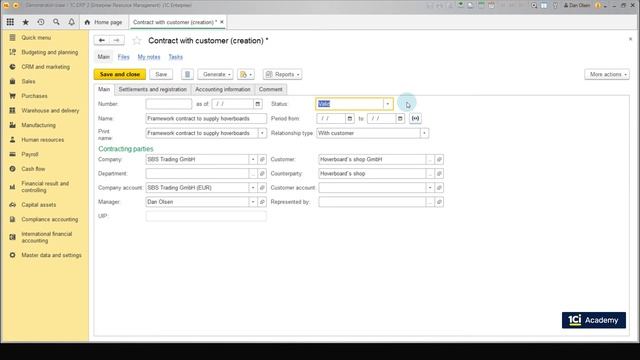Close the Contract with customer tab
Image resolution: width=640 pixels, height=360 pixels.
point(222,22)
